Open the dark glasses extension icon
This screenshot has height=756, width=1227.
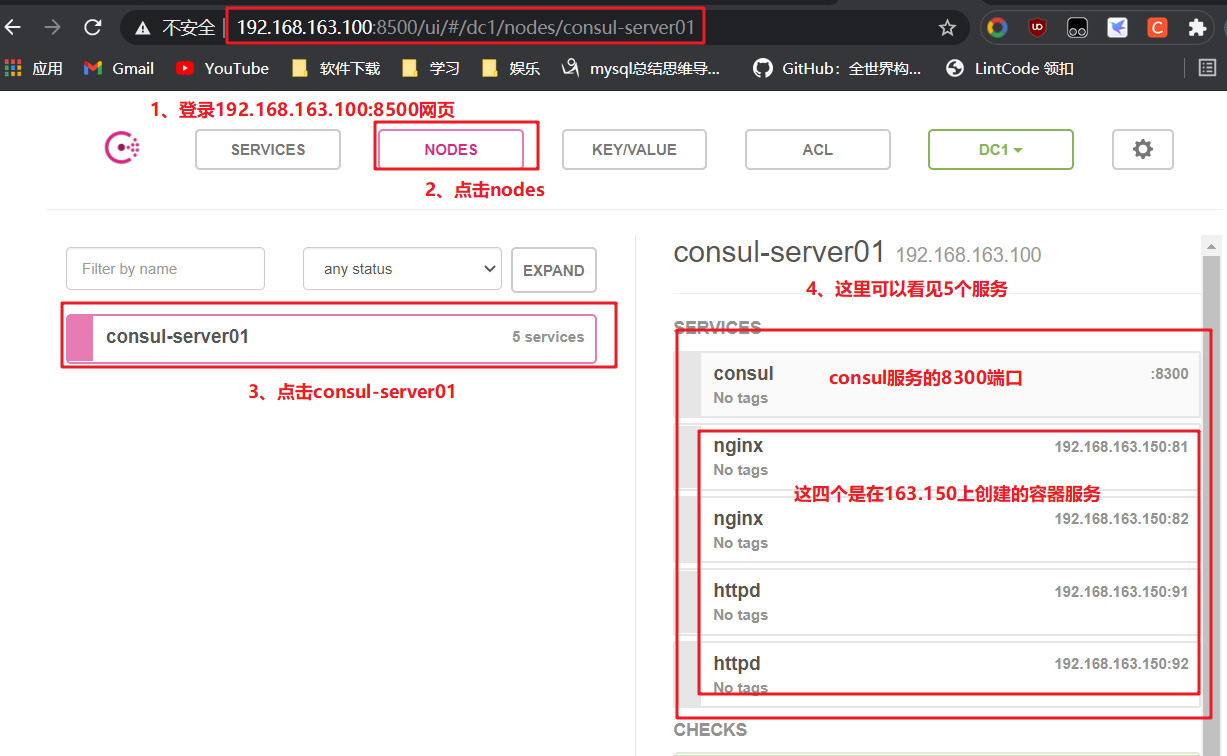(x=1077, y=28)
